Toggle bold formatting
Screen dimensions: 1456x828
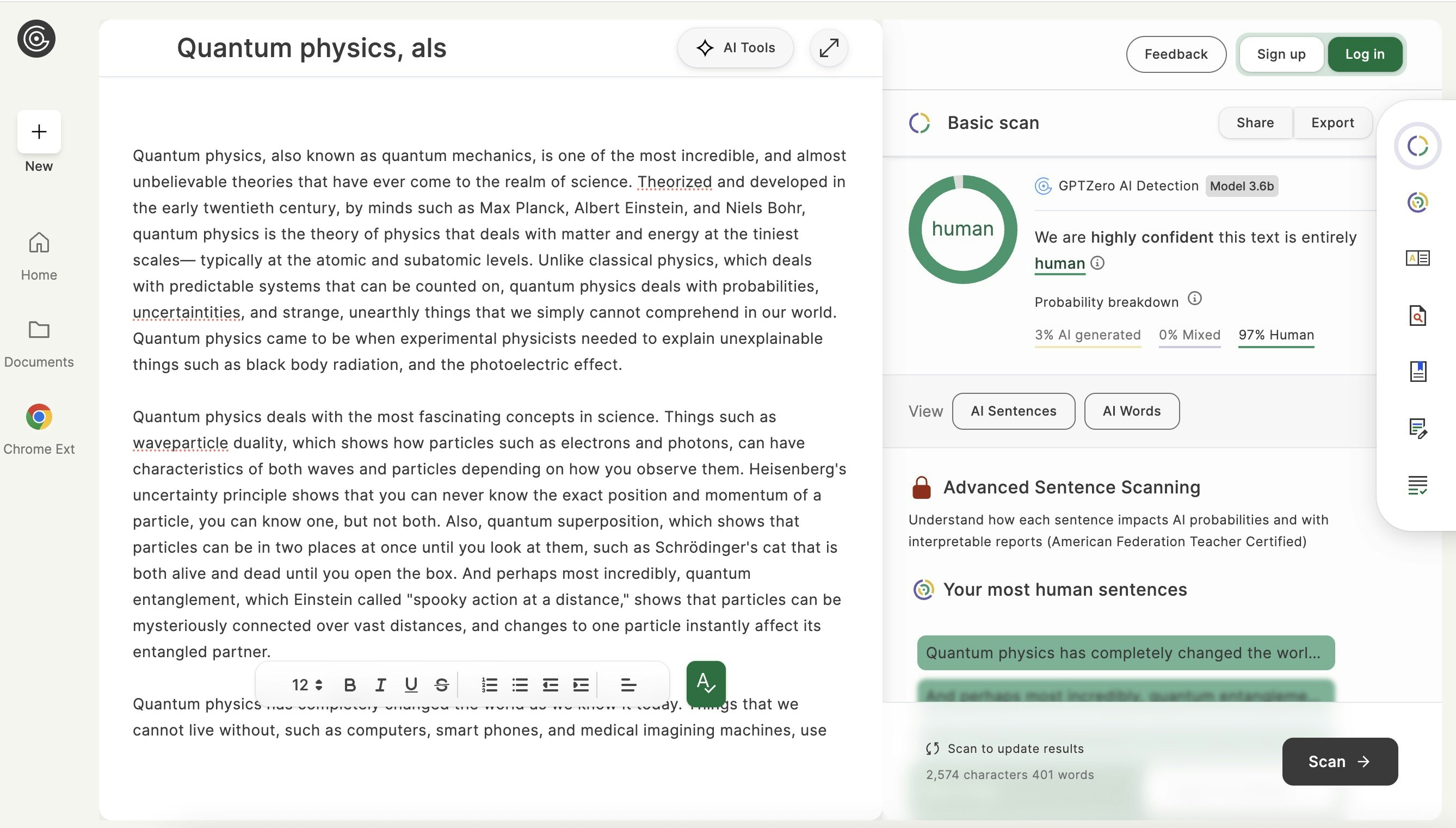(350, 685)
